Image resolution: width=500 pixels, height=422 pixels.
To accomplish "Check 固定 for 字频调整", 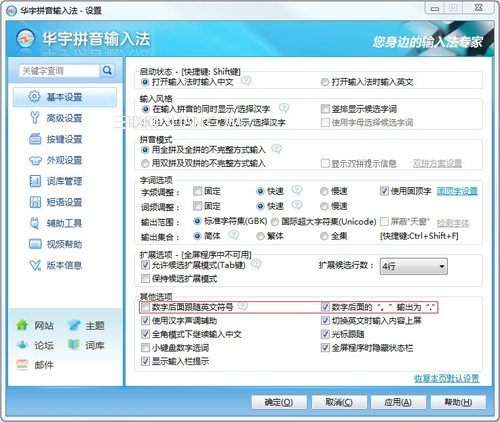I will [x=198, y=191].
